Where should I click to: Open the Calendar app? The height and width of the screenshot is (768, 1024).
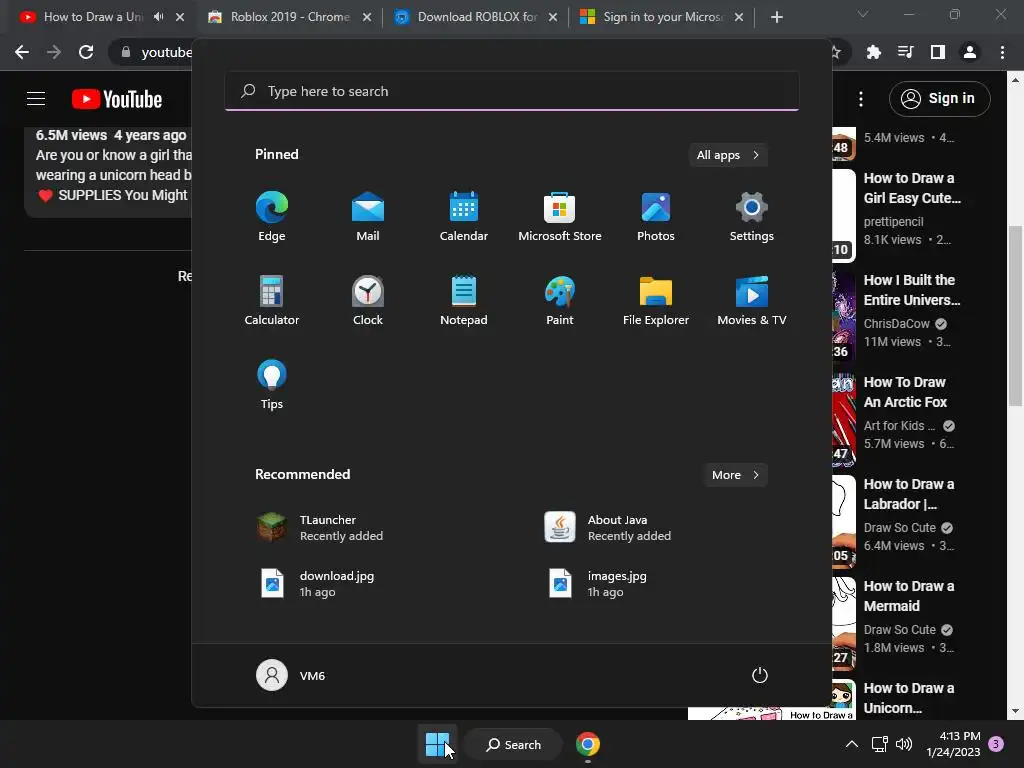(x=464, y=217)
